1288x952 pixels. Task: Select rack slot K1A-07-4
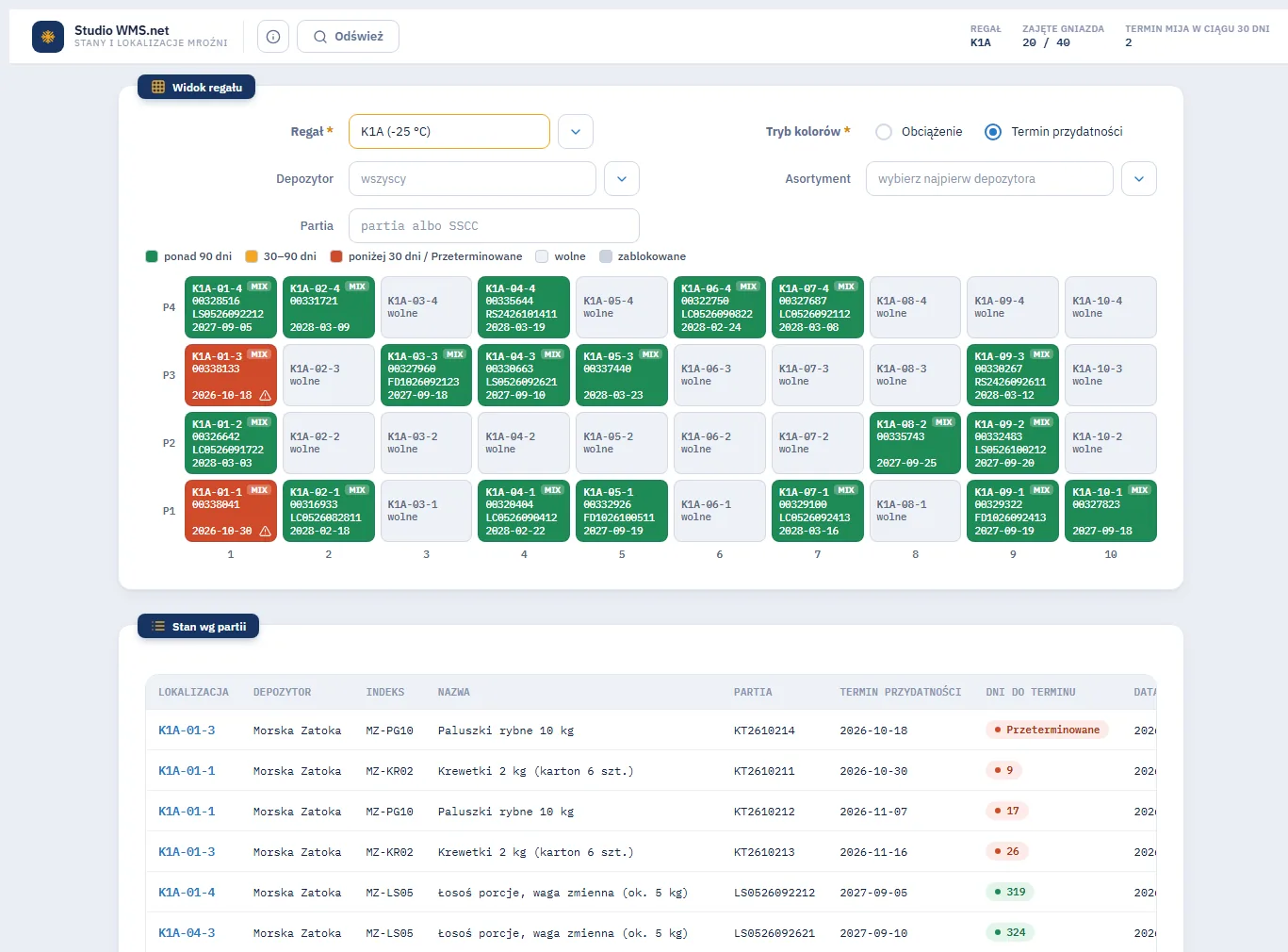[x=818, y=307]
